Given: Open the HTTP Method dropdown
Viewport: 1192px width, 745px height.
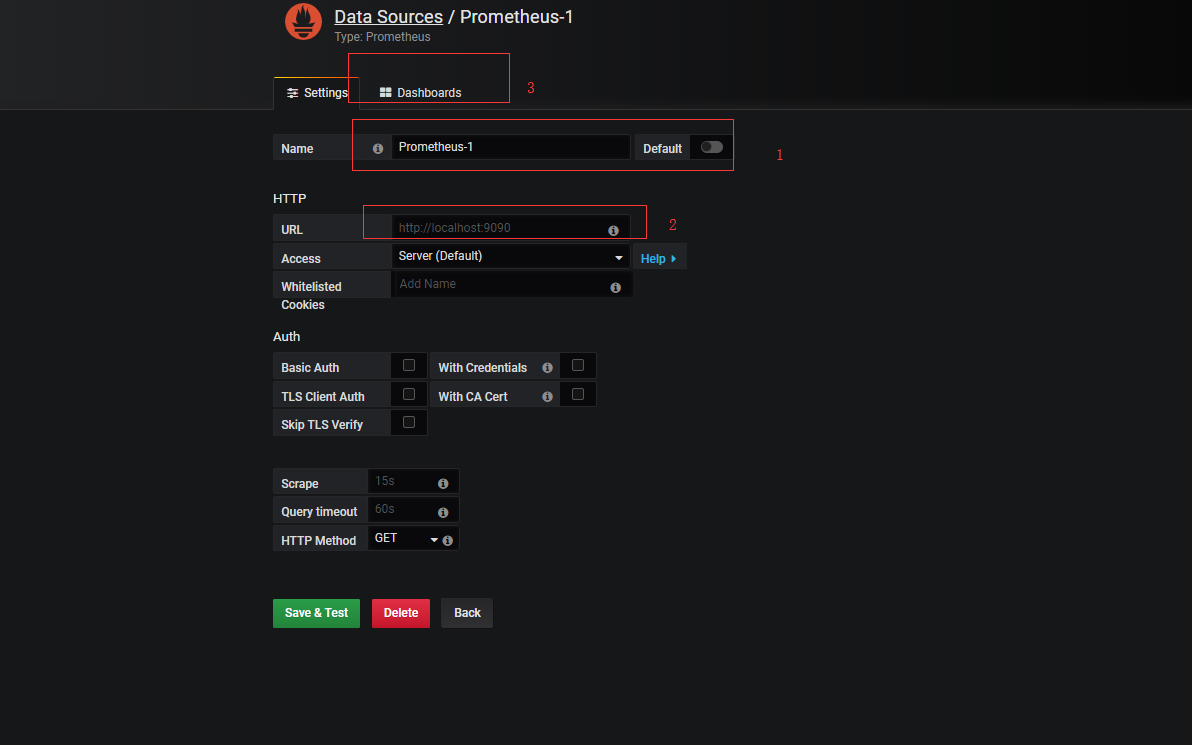Looking at the screenshot, I should coord(404,538).
